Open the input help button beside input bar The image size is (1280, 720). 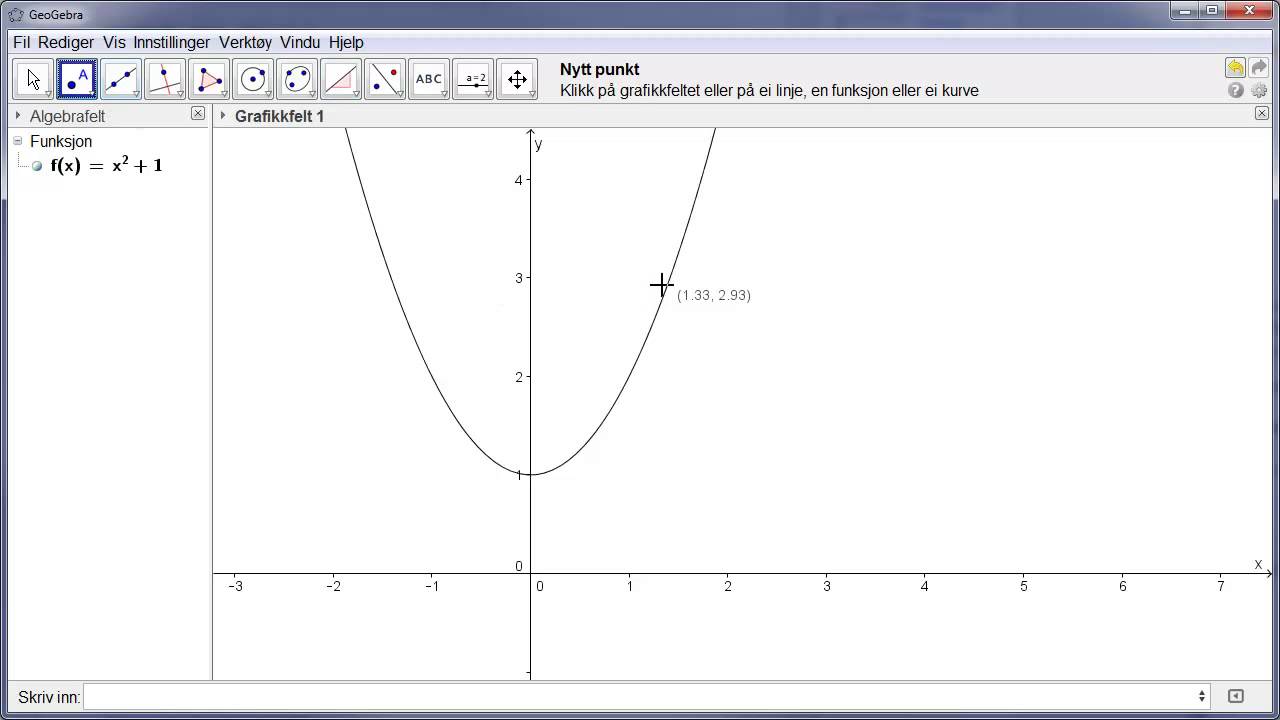1235,696
